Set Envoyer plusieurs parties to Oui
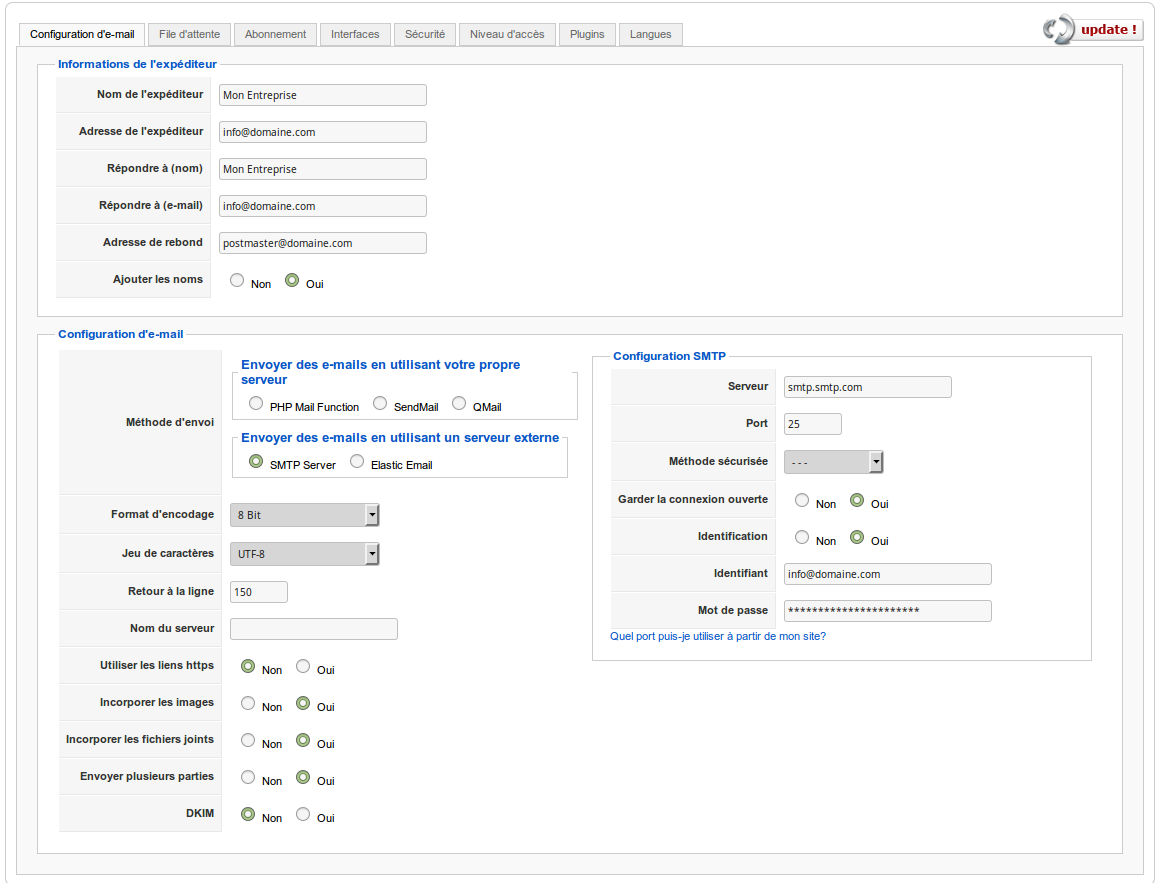 [x=303, y=777]
